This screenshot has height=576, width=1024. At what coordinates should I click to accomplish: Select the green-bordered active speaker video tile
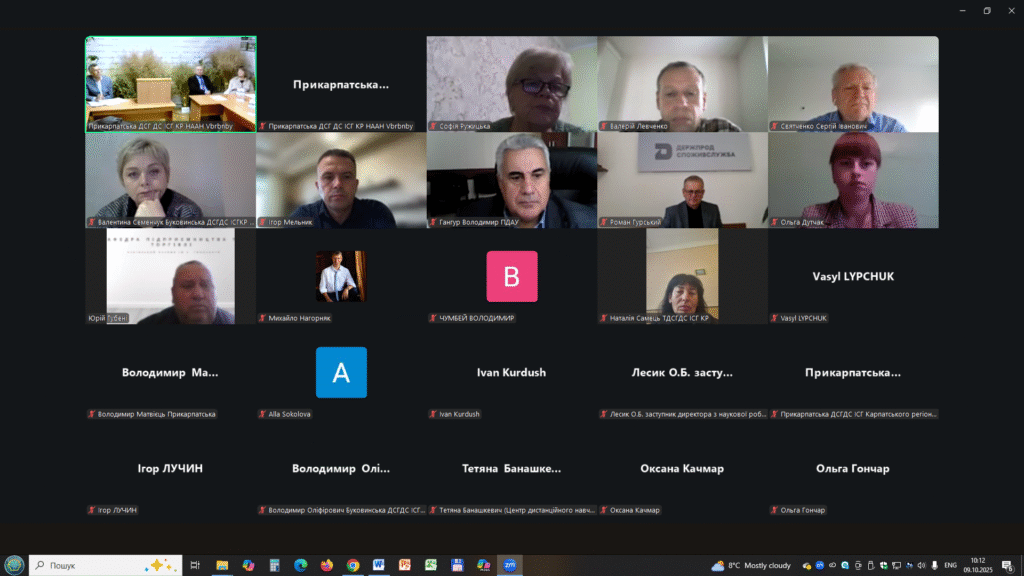[x=170, y=84]
